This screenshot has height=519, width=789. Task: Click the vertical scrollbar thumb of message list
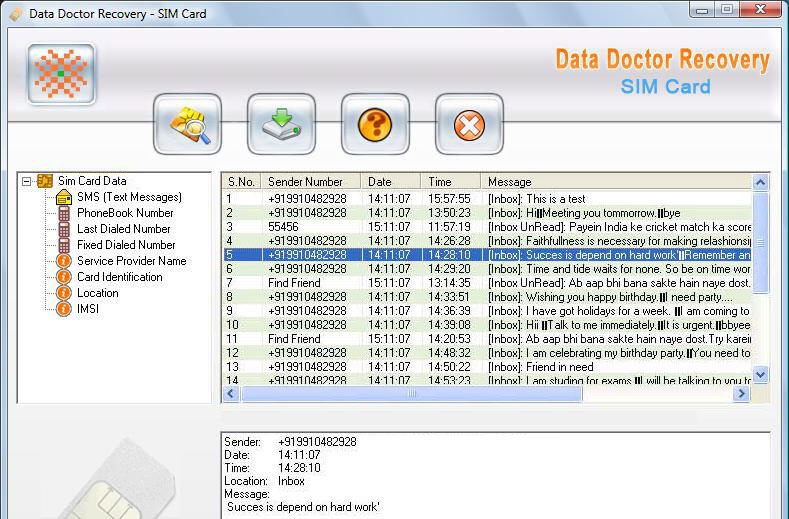[760, 242]
